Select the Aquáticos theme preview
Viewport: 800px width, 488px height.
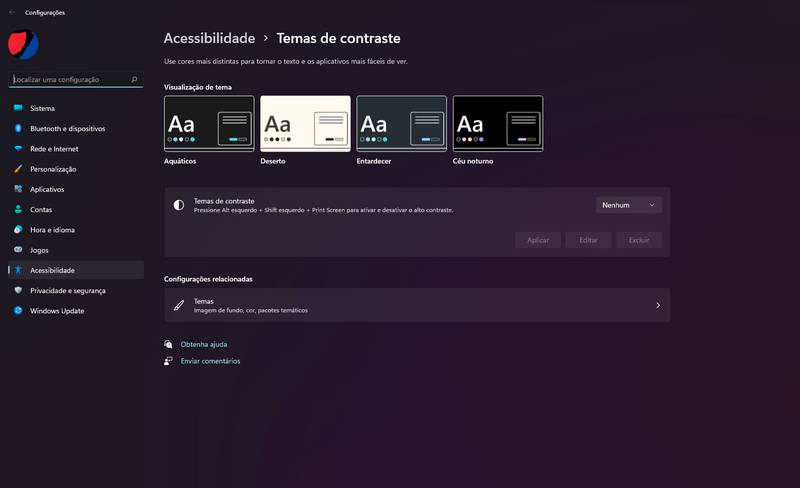(x=209, y=124)
